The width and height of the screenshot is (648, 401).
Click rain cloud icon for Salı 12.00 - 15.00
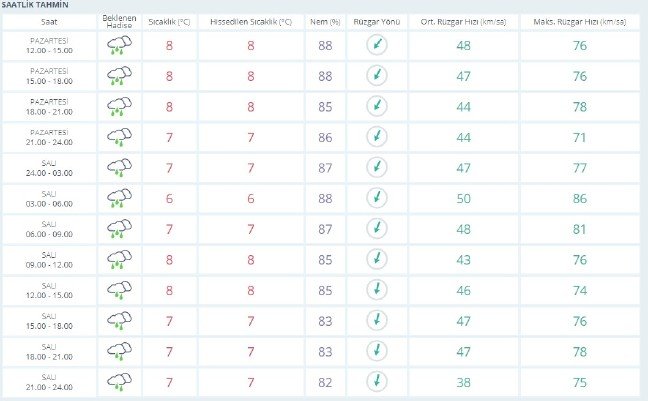(x=119, y=289)
